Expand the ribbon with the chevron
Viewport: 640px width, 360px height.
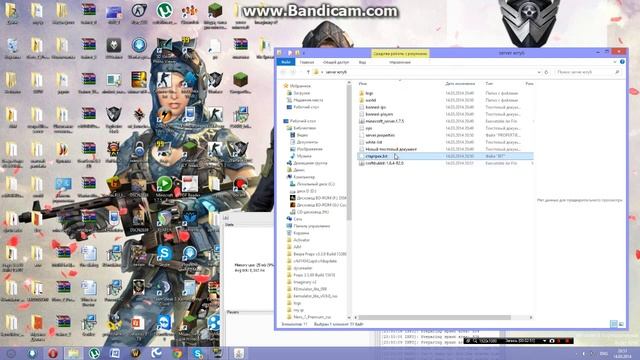pos(615,62)
